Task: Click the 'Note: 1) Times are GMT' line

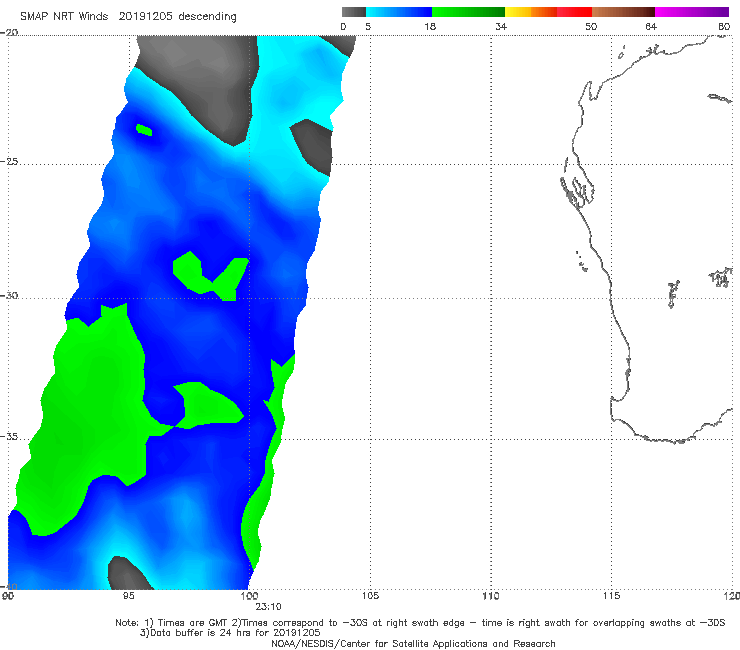Action: pos(420,623)
